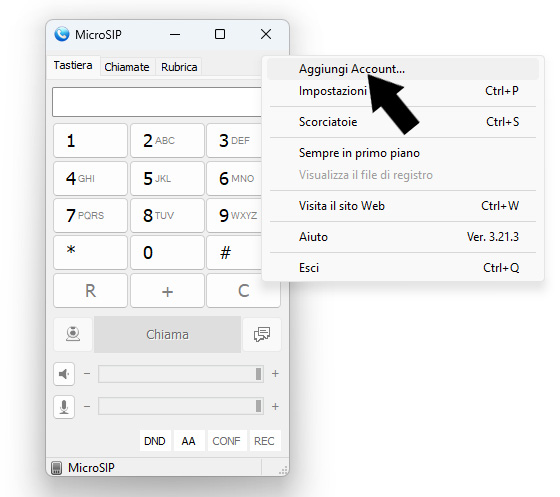Tap the asterisk key
The image size is (560, 497).
pyautogui.click(x=90, y=252)
